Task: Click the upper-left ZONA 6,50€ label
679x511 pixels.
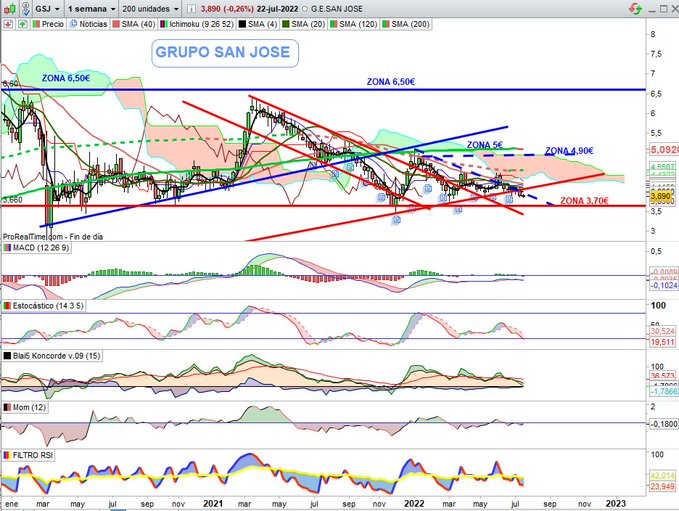Action: pos(66,78)
